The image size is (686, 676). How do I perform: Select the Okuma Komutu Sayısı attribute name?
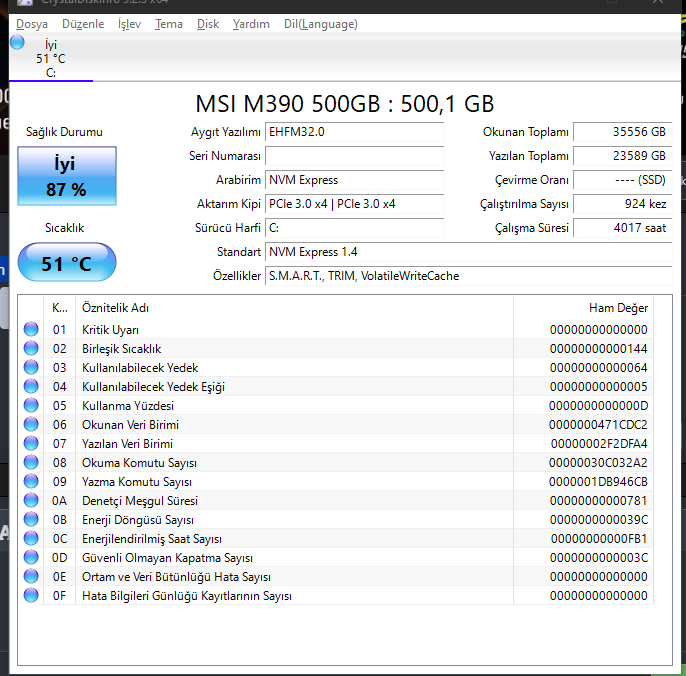point(139,463)
